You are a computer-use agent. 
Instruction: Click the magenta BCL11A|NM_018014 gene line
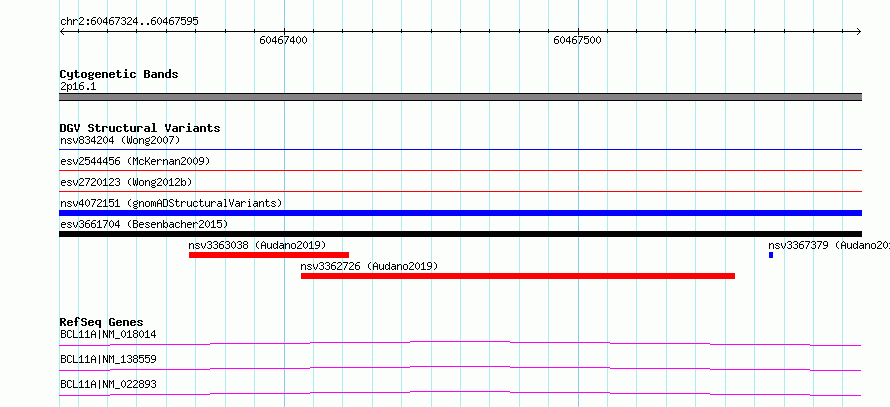[460, 343]
